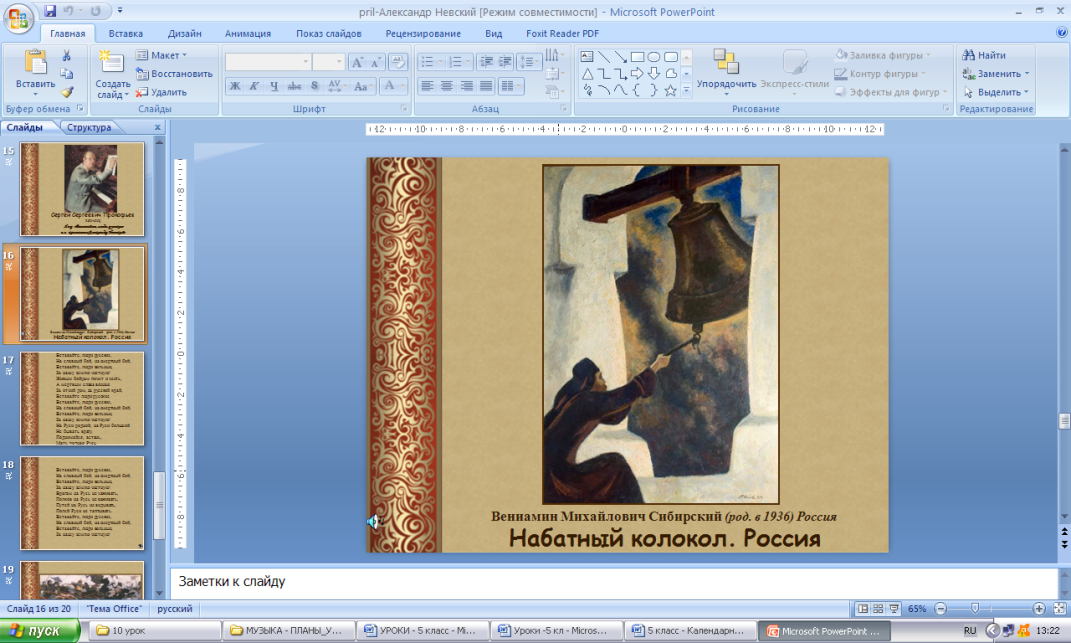Screen dimensions: 1071x643
Task: Select the Text Box shape in the gallery
Action: (x=587, y=57)
